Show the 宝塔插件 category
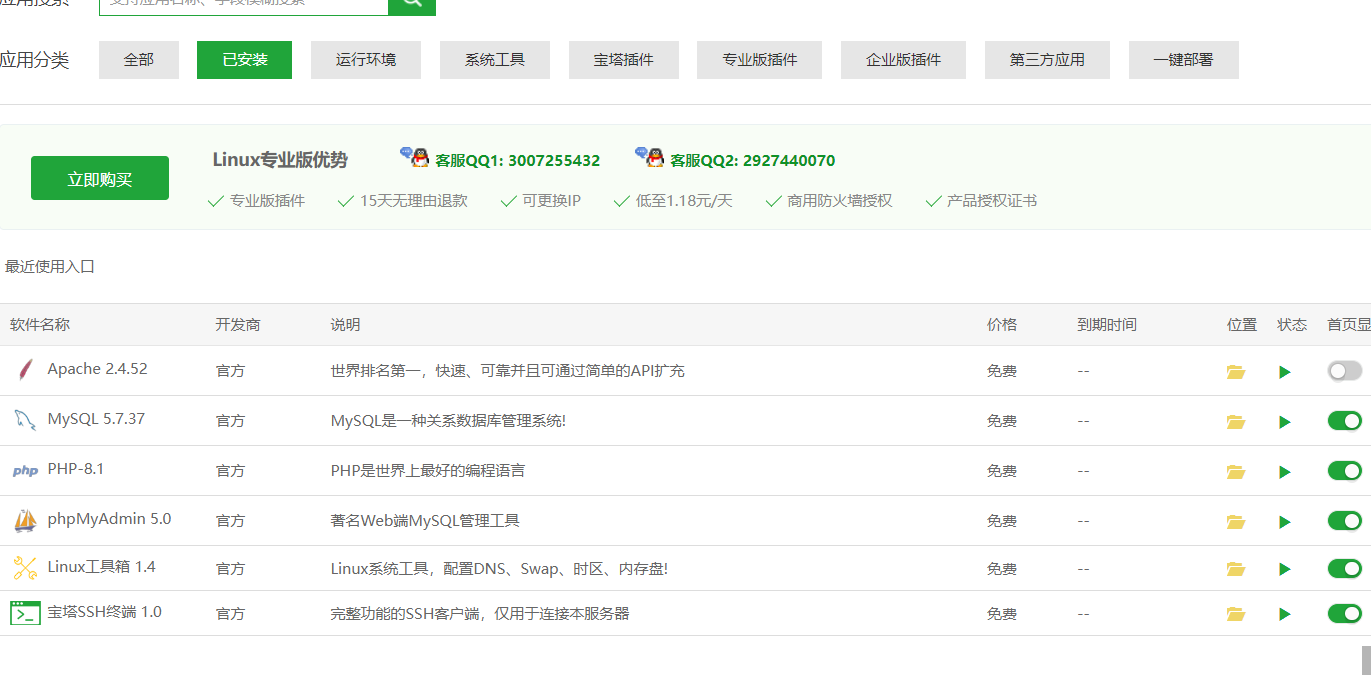The width and height of the screenshot is (1371, 675). pos(624,60)
